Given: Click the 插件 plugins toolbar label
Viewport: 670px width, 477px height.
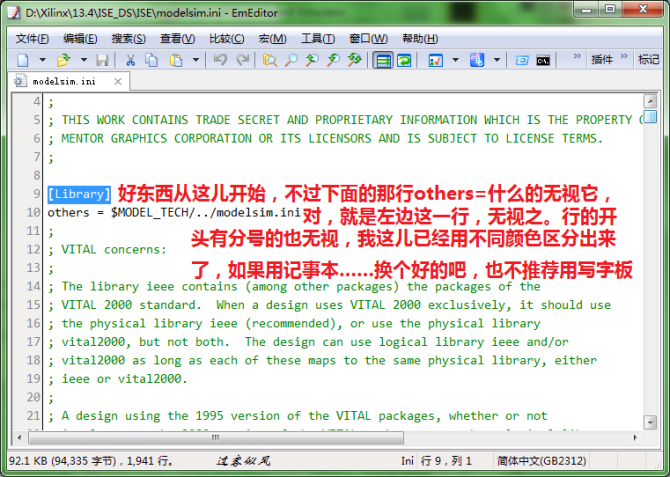Looking at the screenshot, I should tap(602, 59).
